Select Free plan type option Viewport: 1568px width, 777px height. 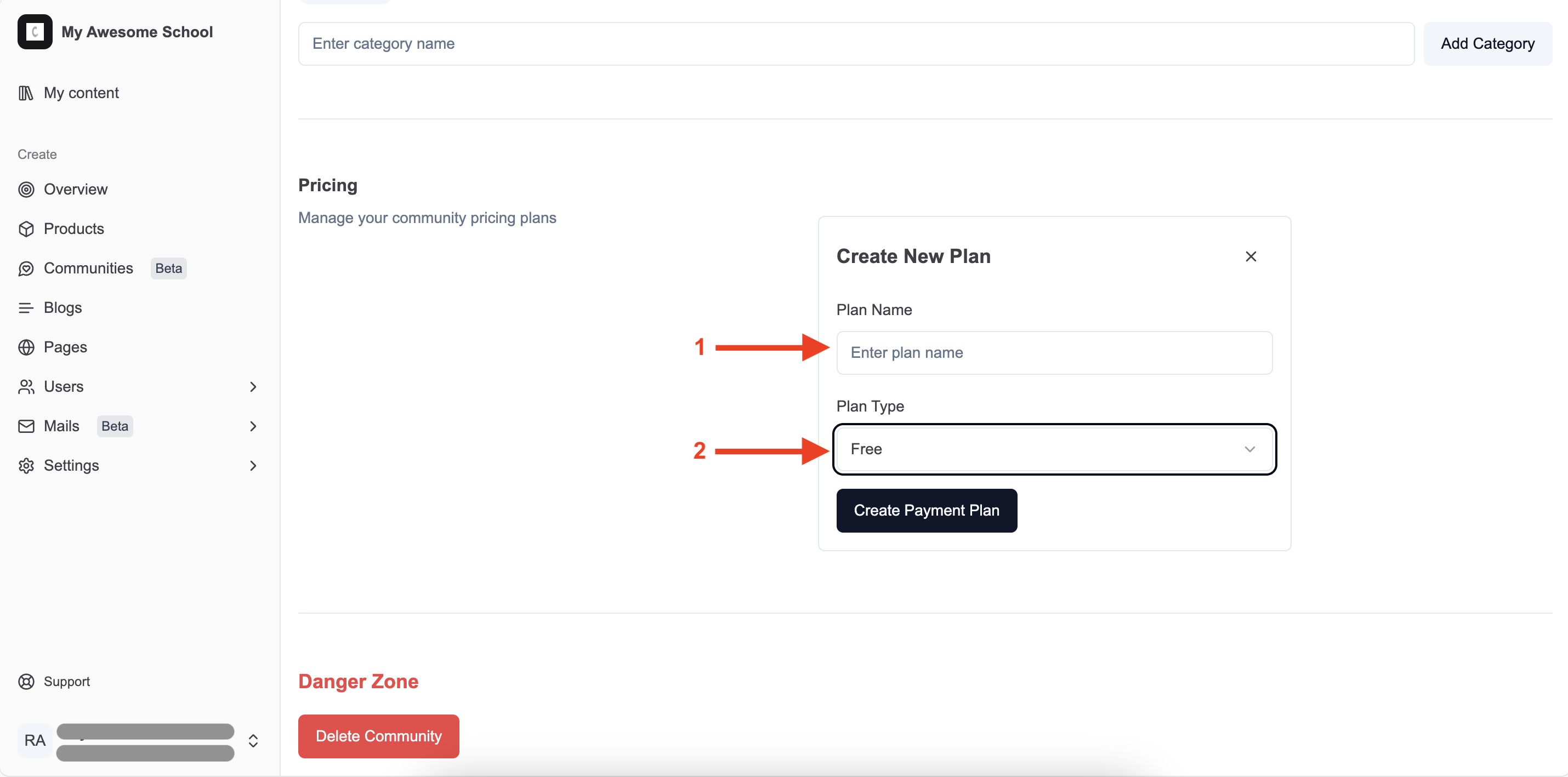point(1054,448)
